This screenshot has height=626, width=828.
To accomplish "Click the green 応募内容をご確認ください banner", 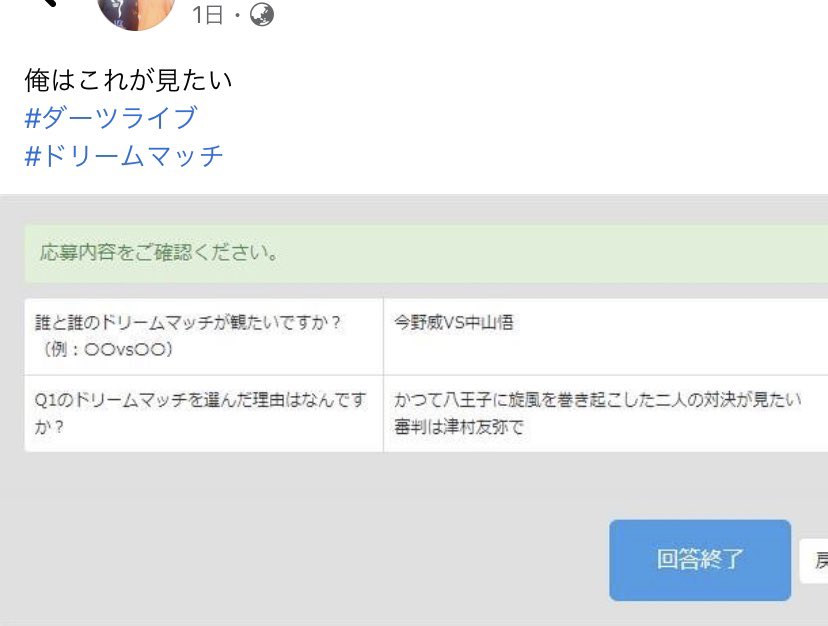I will coord(426,253).
